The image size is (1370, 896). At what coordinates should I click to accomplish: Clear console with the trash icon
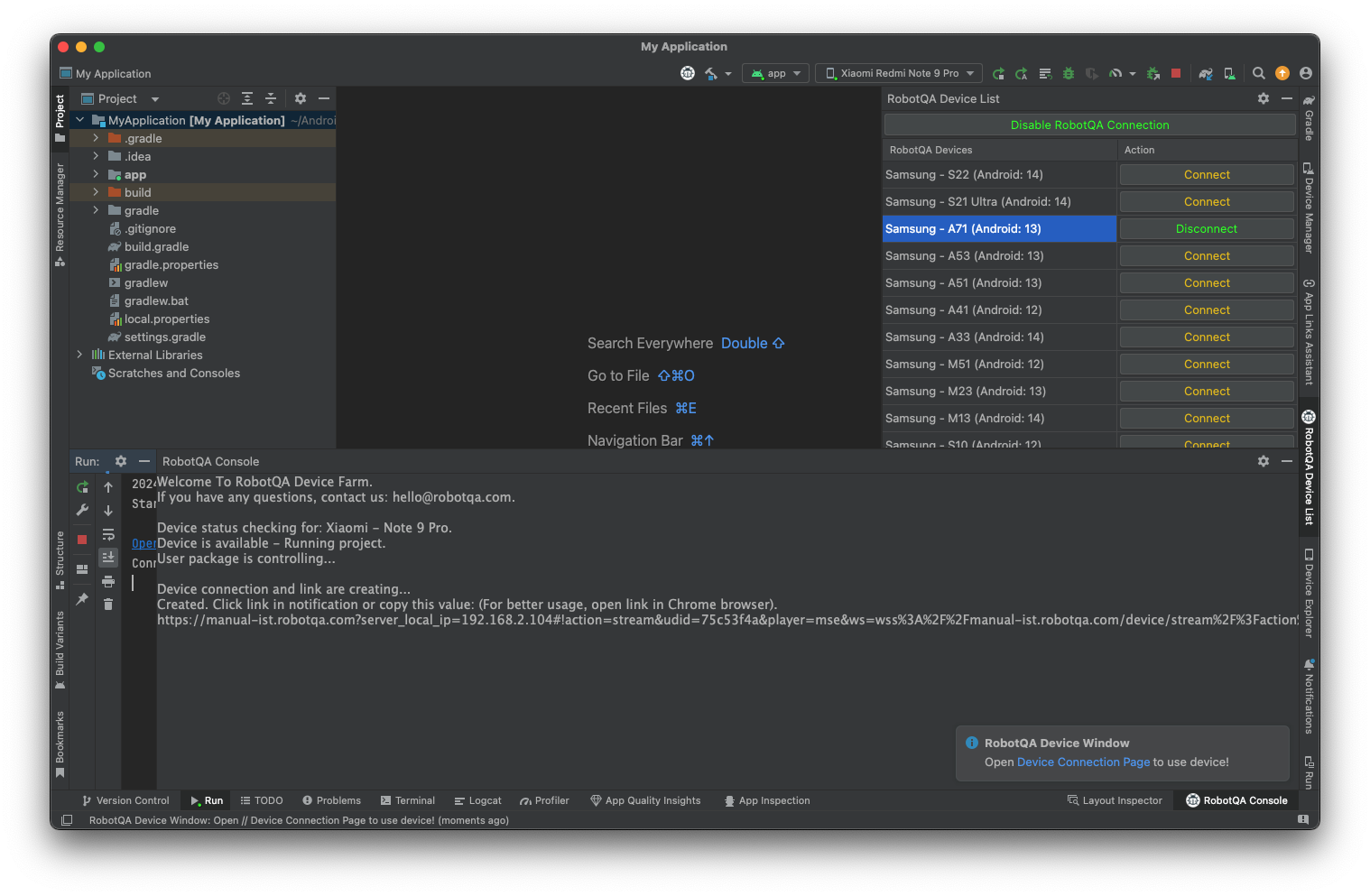pyautogui.click(x=108, y=605)
